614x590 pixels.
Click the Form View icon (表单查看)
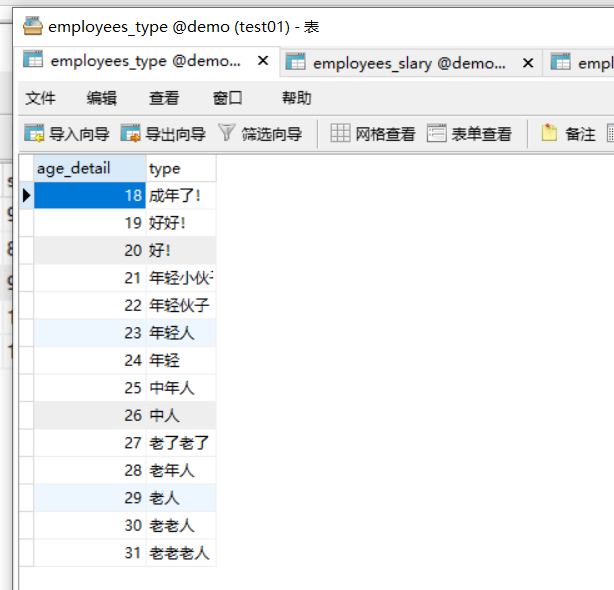436,133
